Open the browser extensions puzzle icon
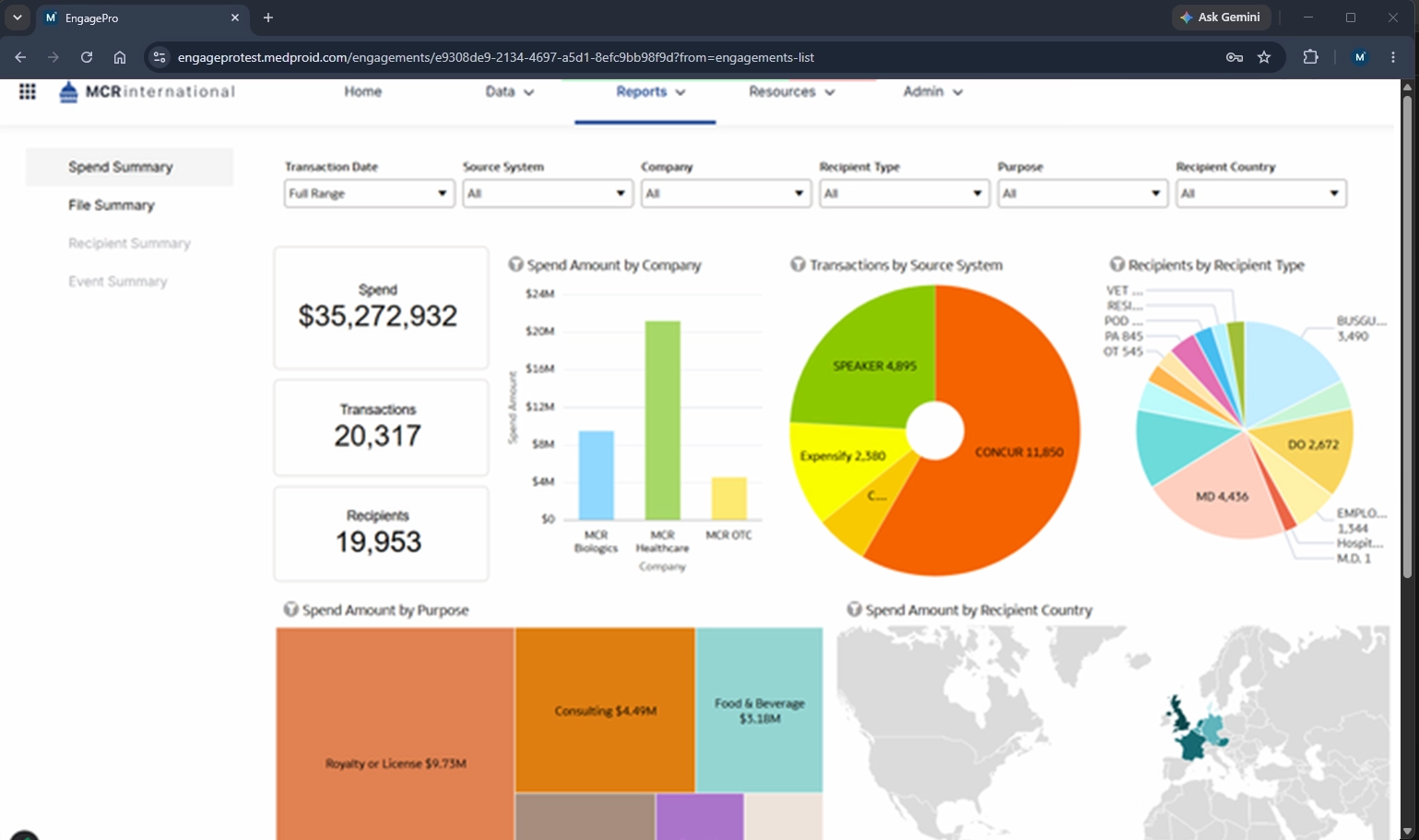This screenshot has width=1419, height=840. 1310,57
